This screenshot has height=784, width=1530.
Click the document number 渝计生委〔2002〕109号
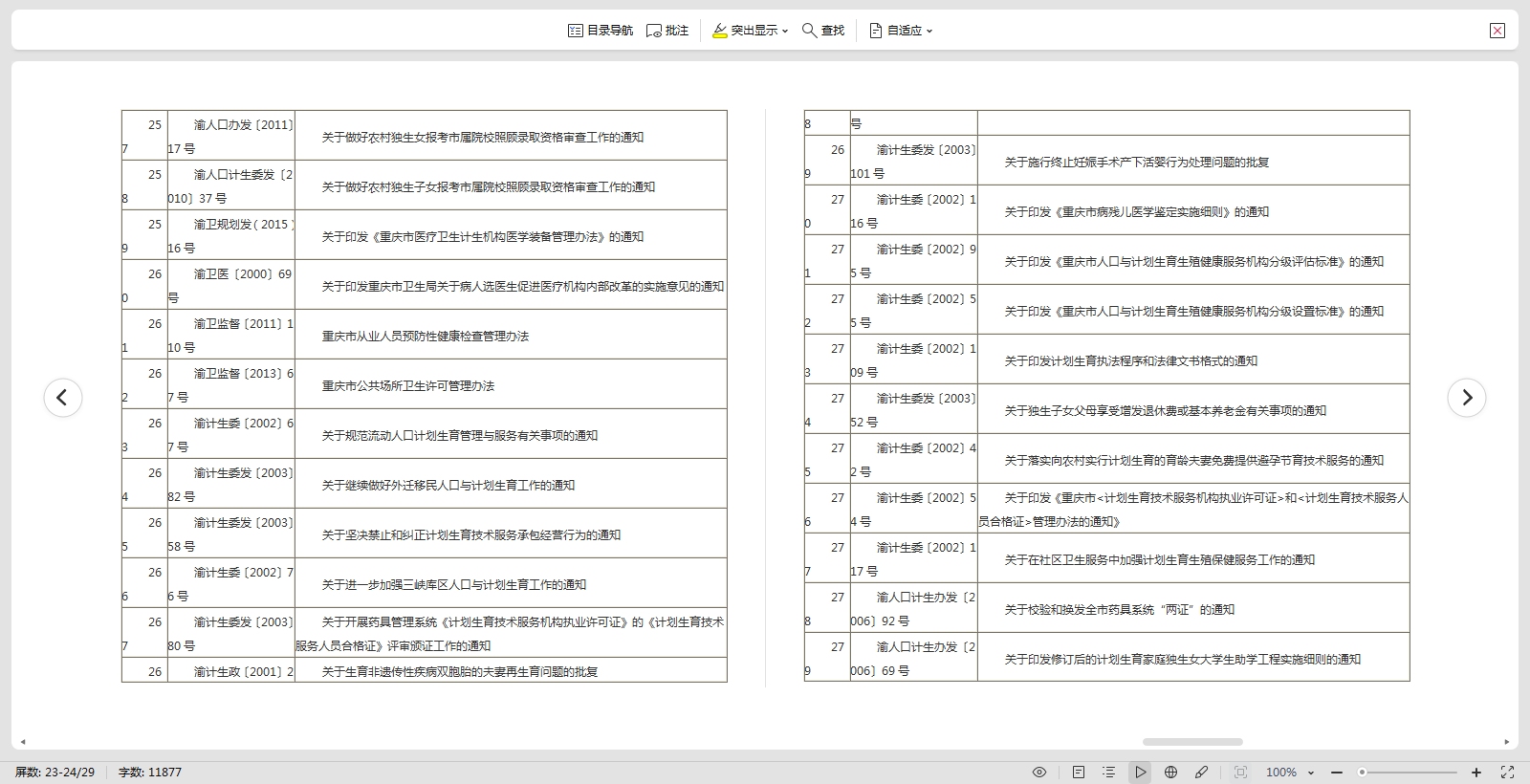pyautogui.click(x=913, y=359)
